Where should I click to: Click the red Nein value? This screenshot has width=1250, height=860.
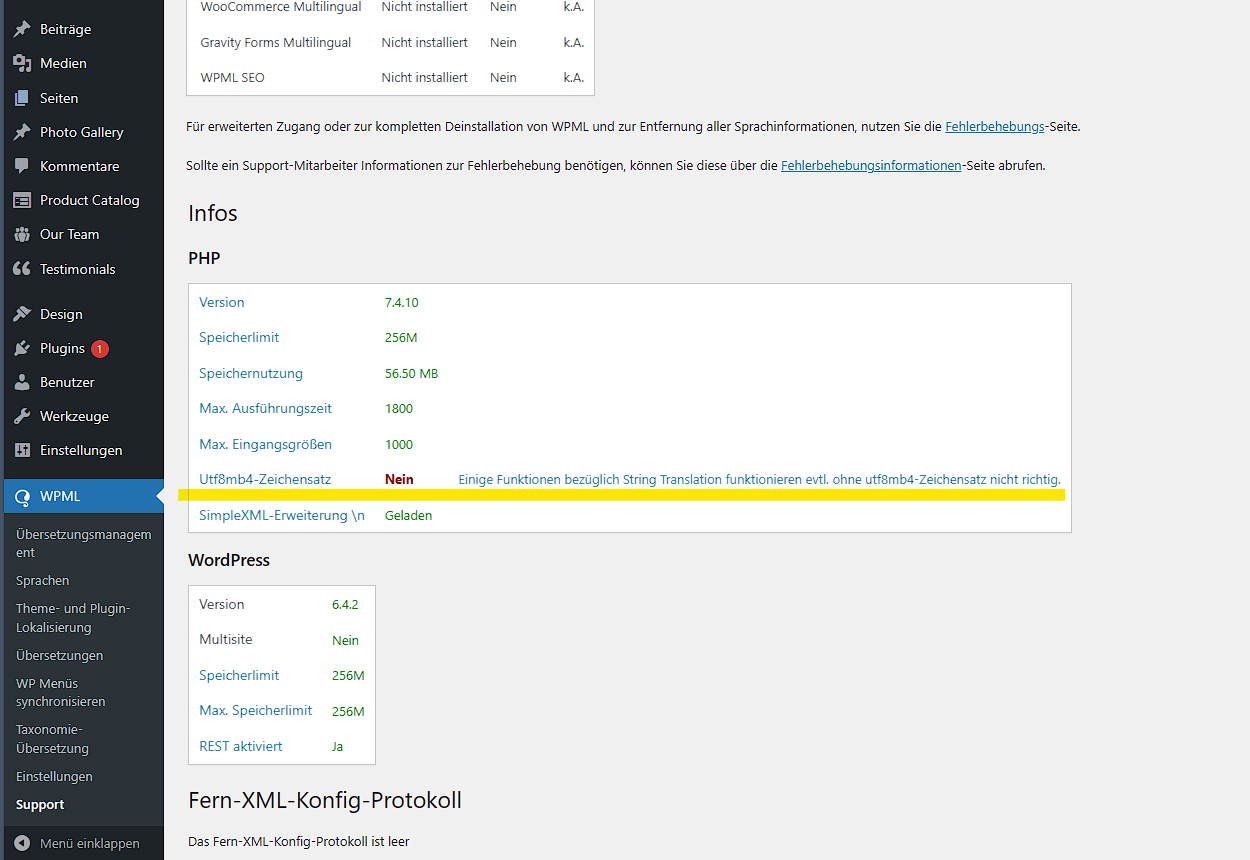click(x=399, y=480)
